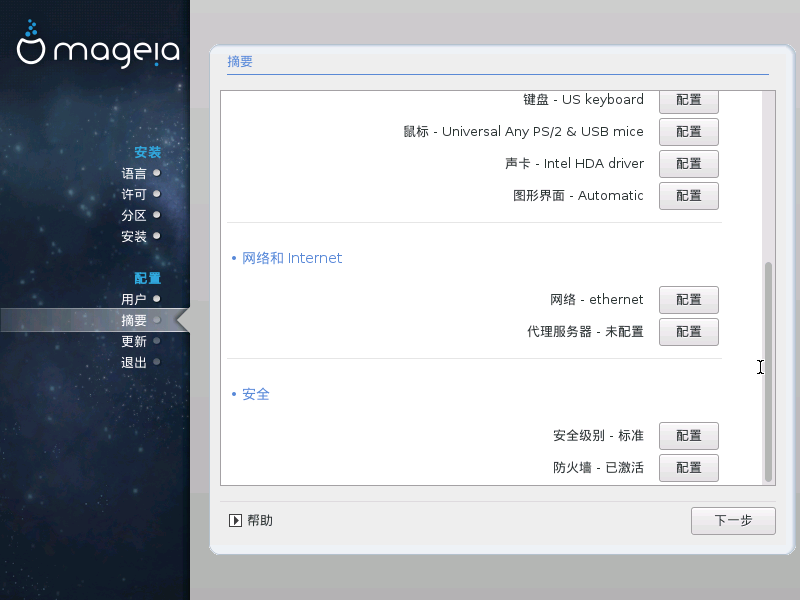
Task: Click the 安全 section heading
Action: (x=256, y=394)
